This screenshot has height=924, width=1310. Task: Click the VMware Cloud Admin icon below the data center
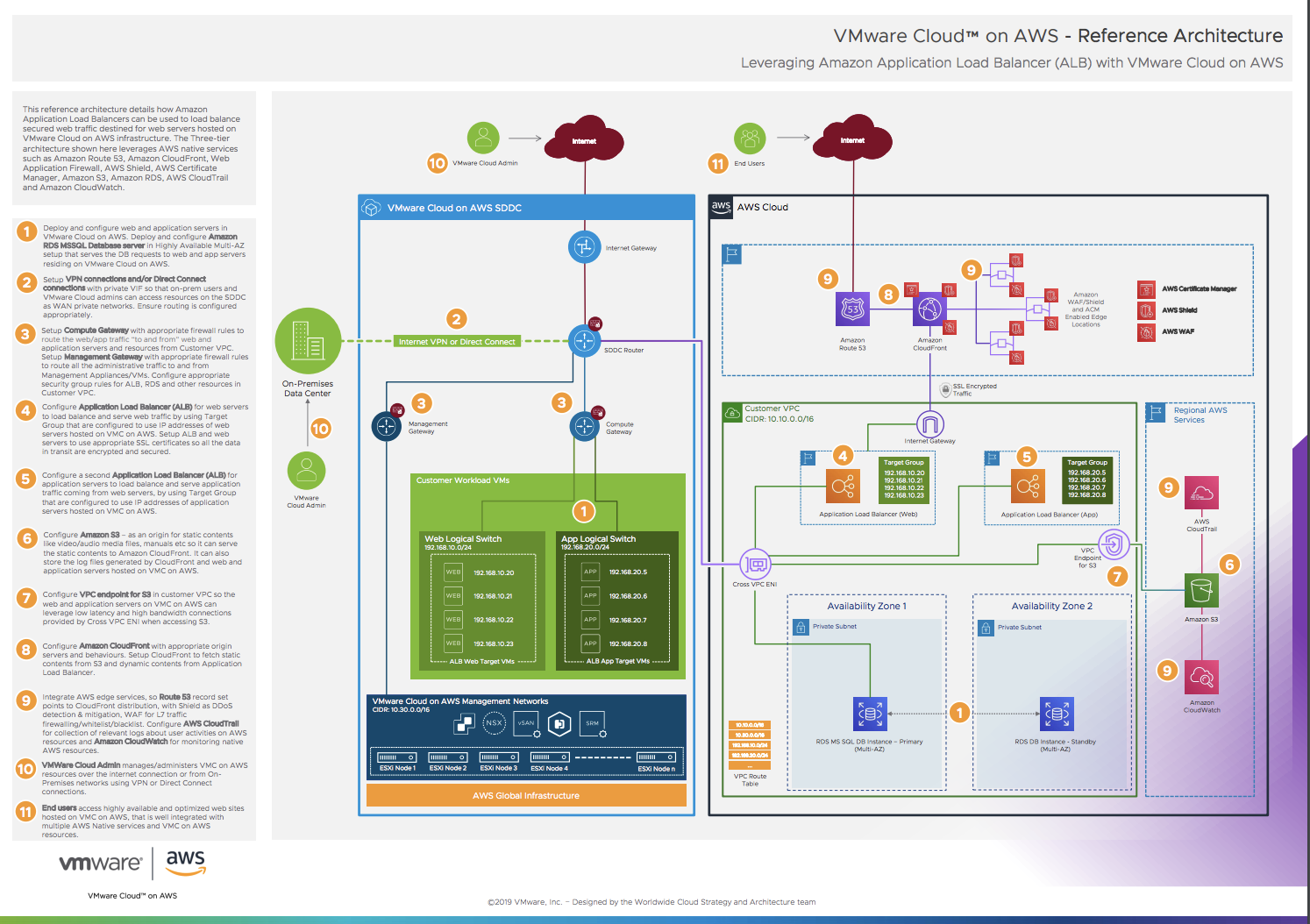[307, 471]
